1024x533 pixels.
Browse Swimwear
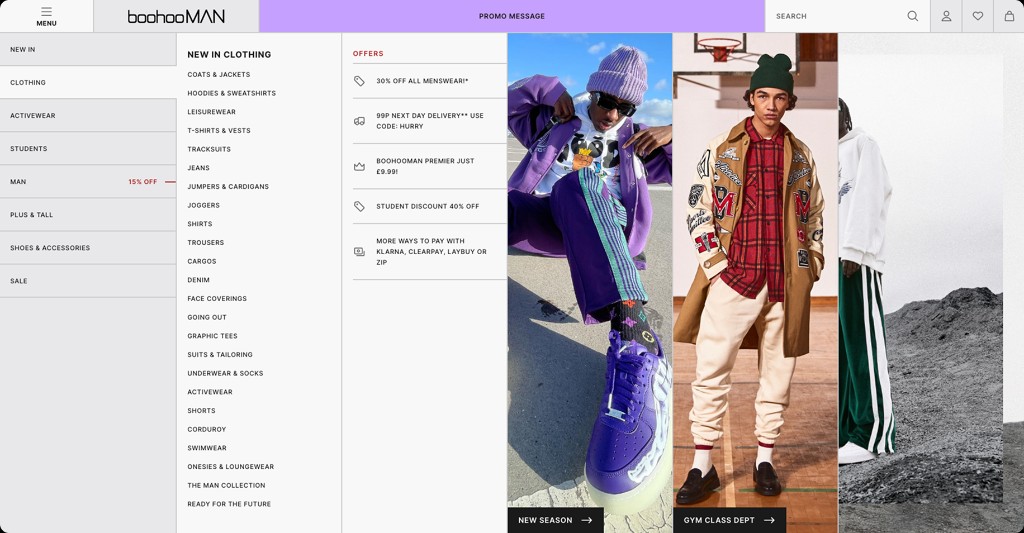[207, 448]
